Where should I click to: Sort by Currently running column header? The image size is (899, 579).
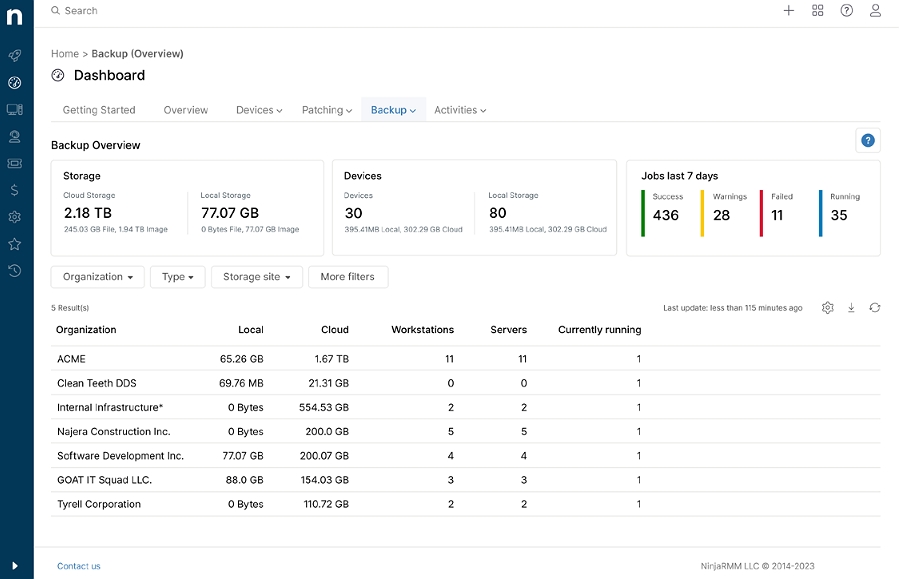pos(600,330)
